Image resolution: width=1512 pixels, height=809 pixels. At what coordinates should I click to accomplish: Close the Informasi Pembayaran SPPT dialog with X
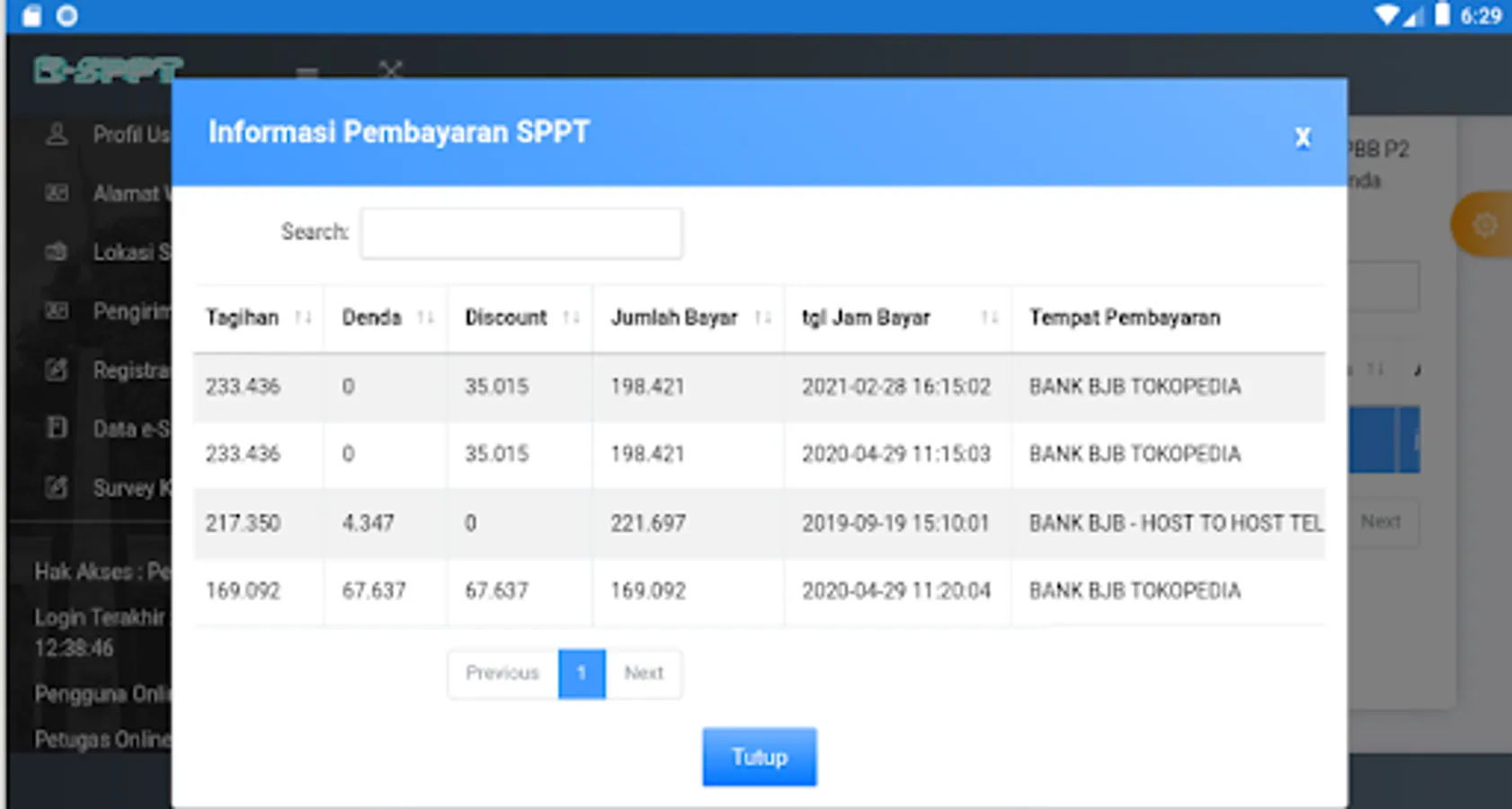point(1303,138)
